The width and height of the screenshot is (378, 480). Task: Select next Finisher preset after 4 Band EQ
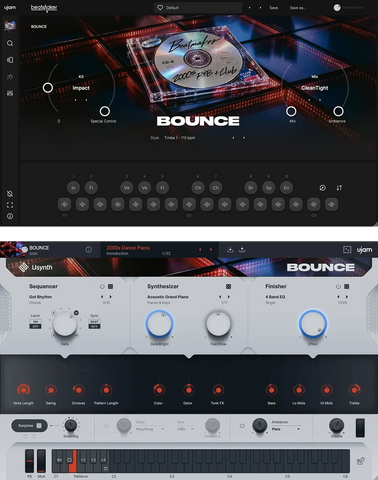347,297
